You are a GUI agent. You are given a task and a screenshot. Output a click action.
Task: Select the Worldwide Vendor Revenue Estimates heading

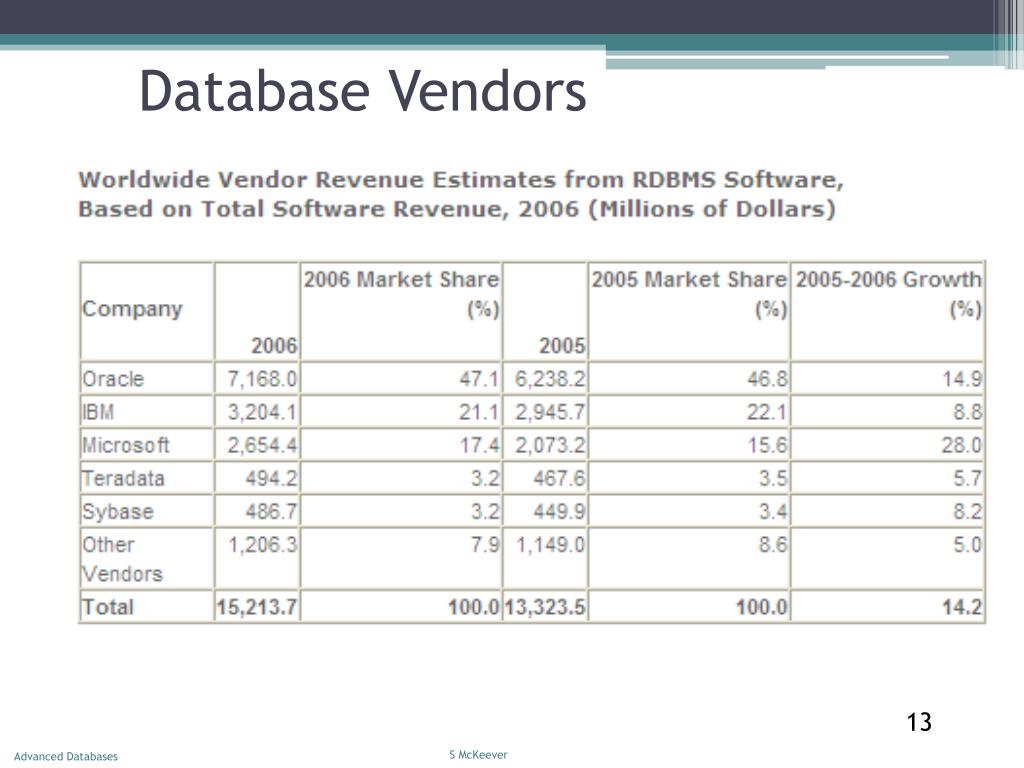(461, 194)
